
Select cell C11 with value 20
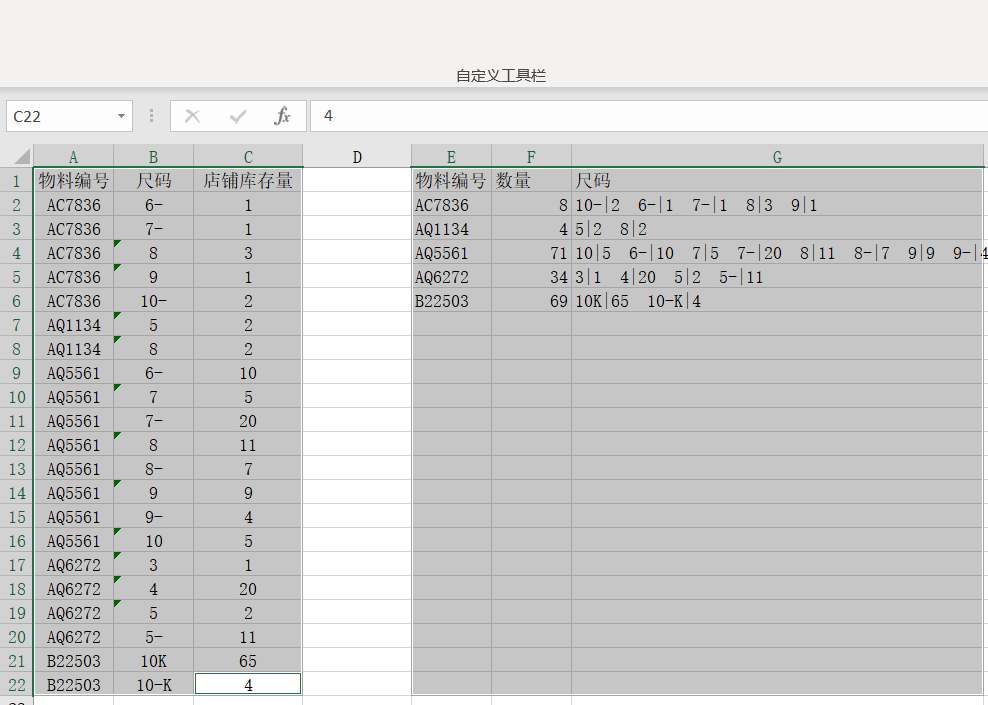pyautogui.click(x=248, y=421)
